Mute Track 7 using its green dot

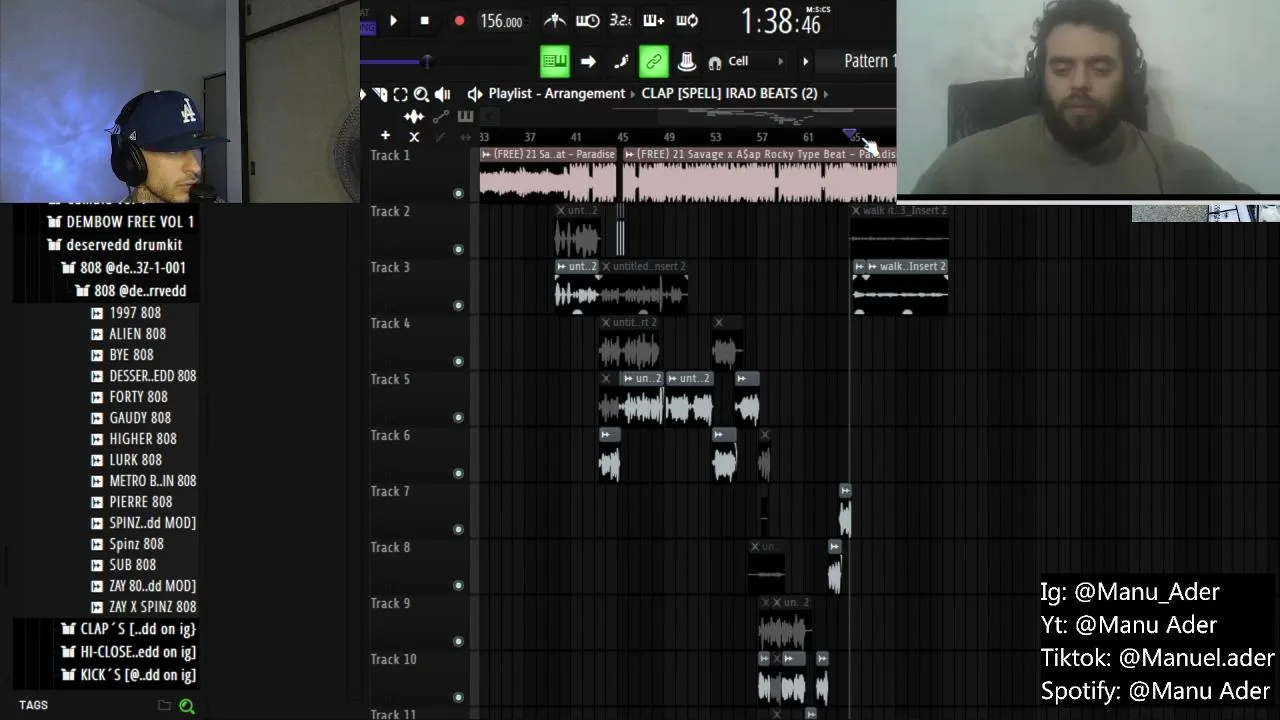click(458, 529)
